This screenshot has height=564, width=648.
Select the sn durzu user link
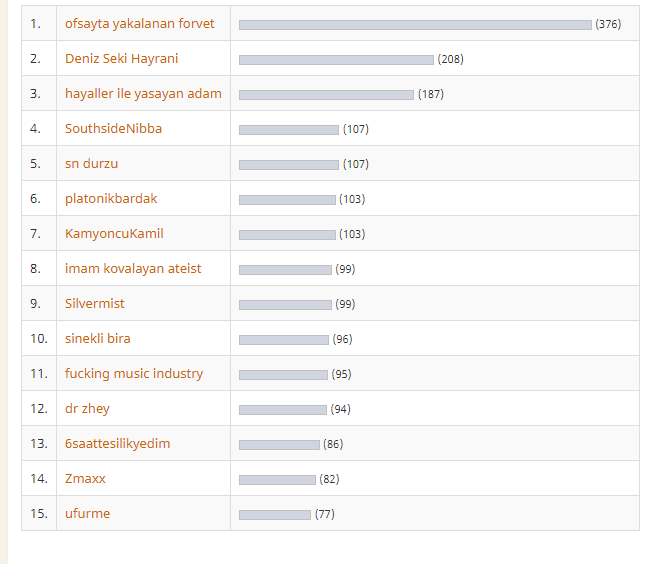pos(91,164)
